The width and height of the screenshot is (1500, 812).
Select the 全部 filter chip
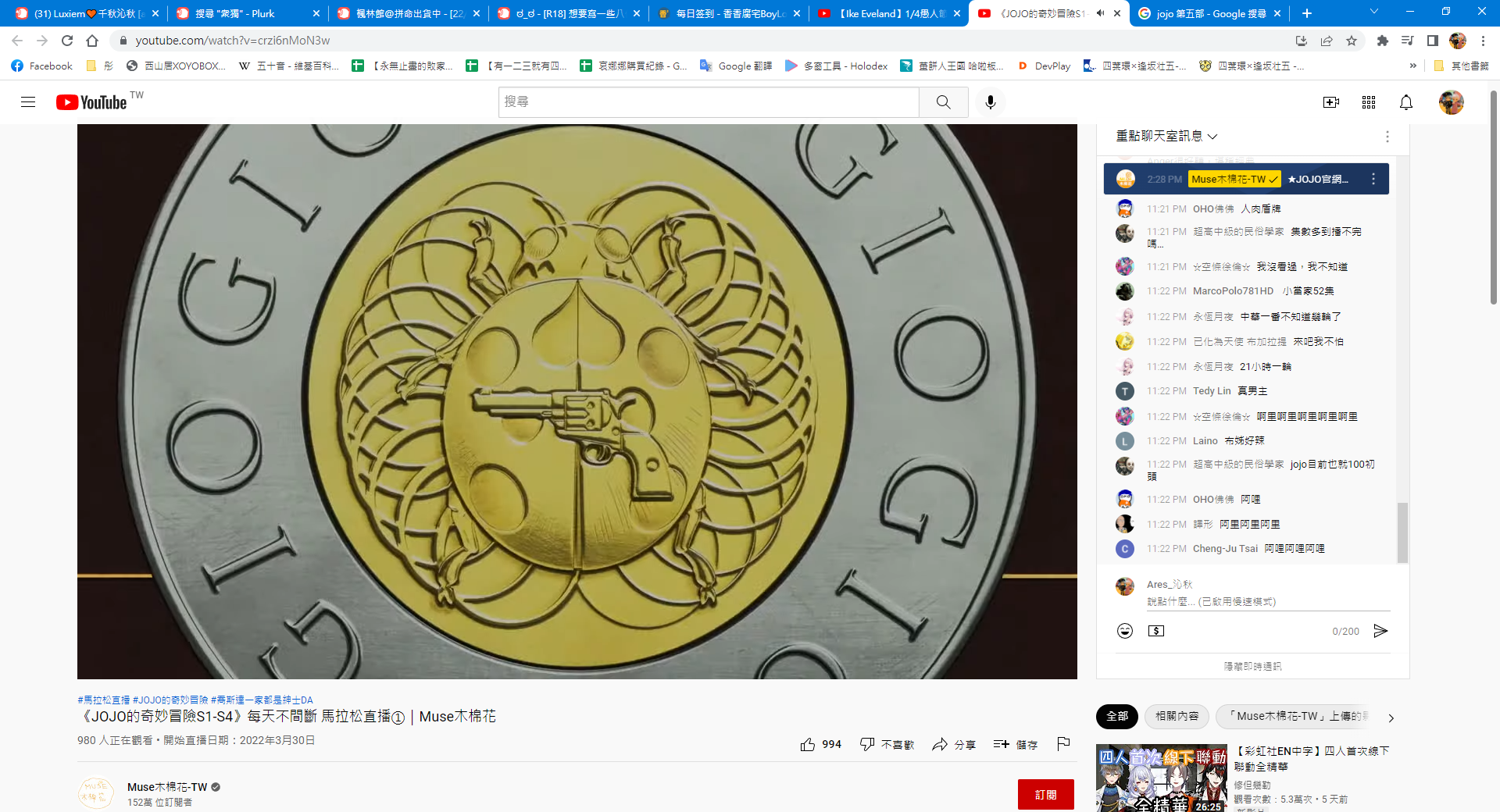pyautogui.click(x=1117, y=716)
